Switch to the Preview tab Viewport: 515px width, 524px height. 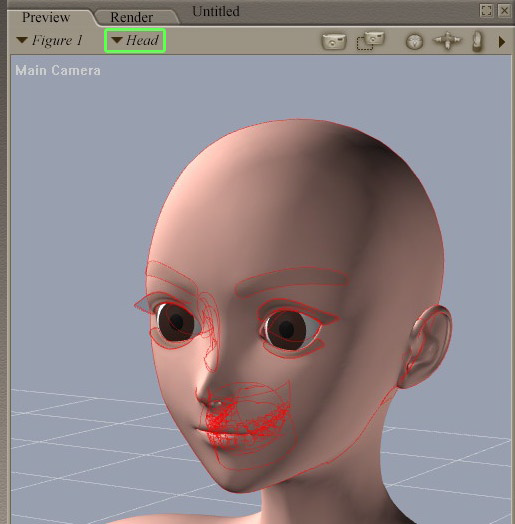pyautogui.click(x=46, y=17)
